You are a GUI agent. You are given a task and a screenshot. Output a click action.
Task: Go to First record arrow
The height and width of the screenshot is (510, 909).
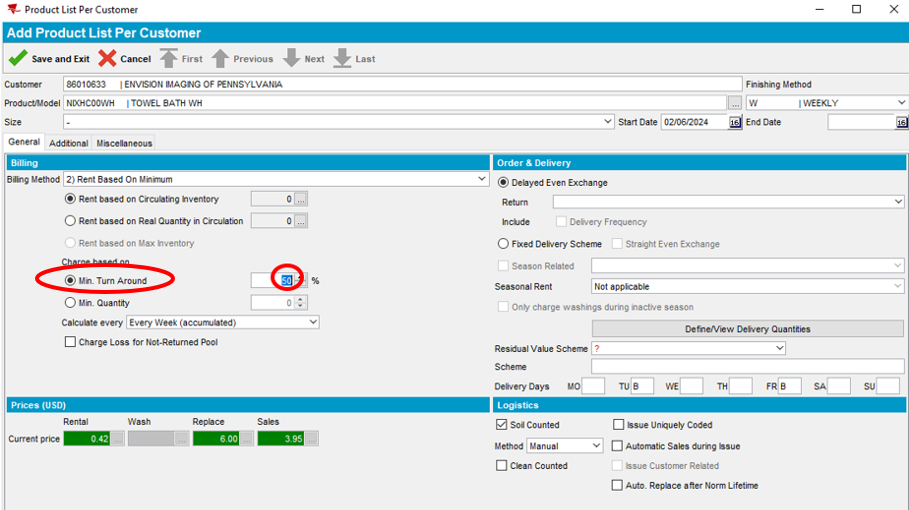pyautogui.click(x=169, y=59)
